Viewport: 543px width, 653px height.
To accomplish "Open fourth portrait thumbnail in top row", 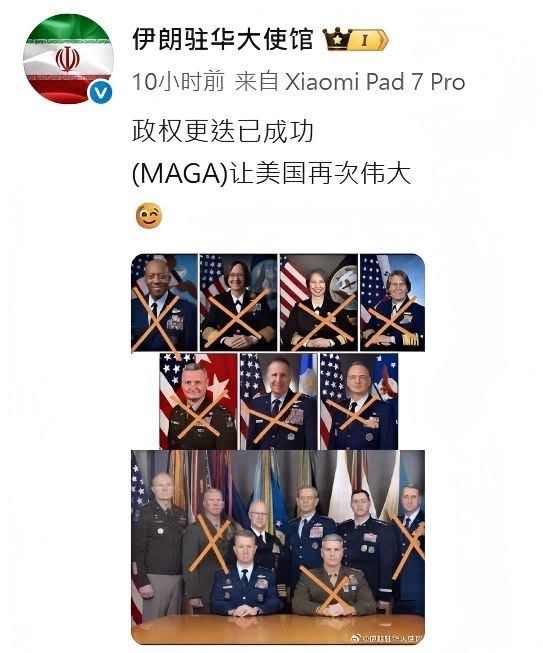I will (392, 303).
